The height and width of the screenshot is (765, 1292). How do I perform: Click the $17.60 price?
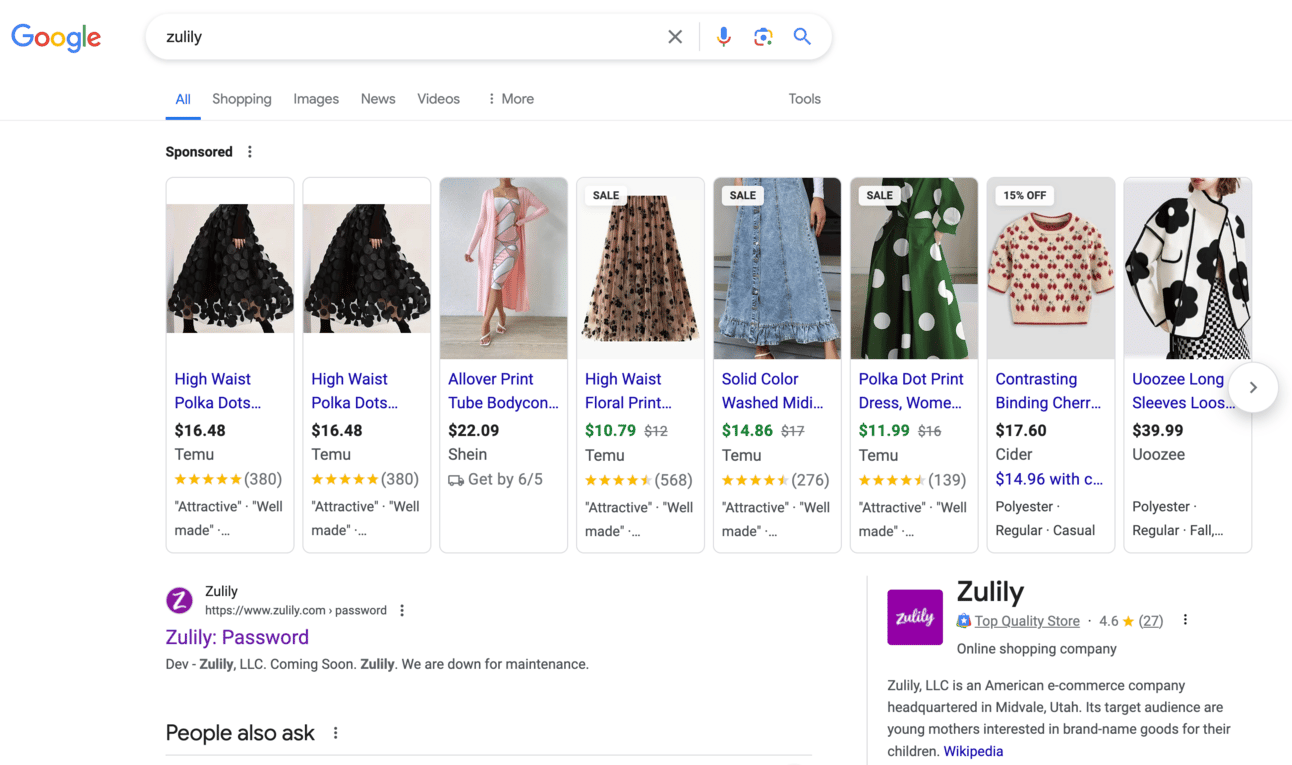click(x=1021, y=431)
